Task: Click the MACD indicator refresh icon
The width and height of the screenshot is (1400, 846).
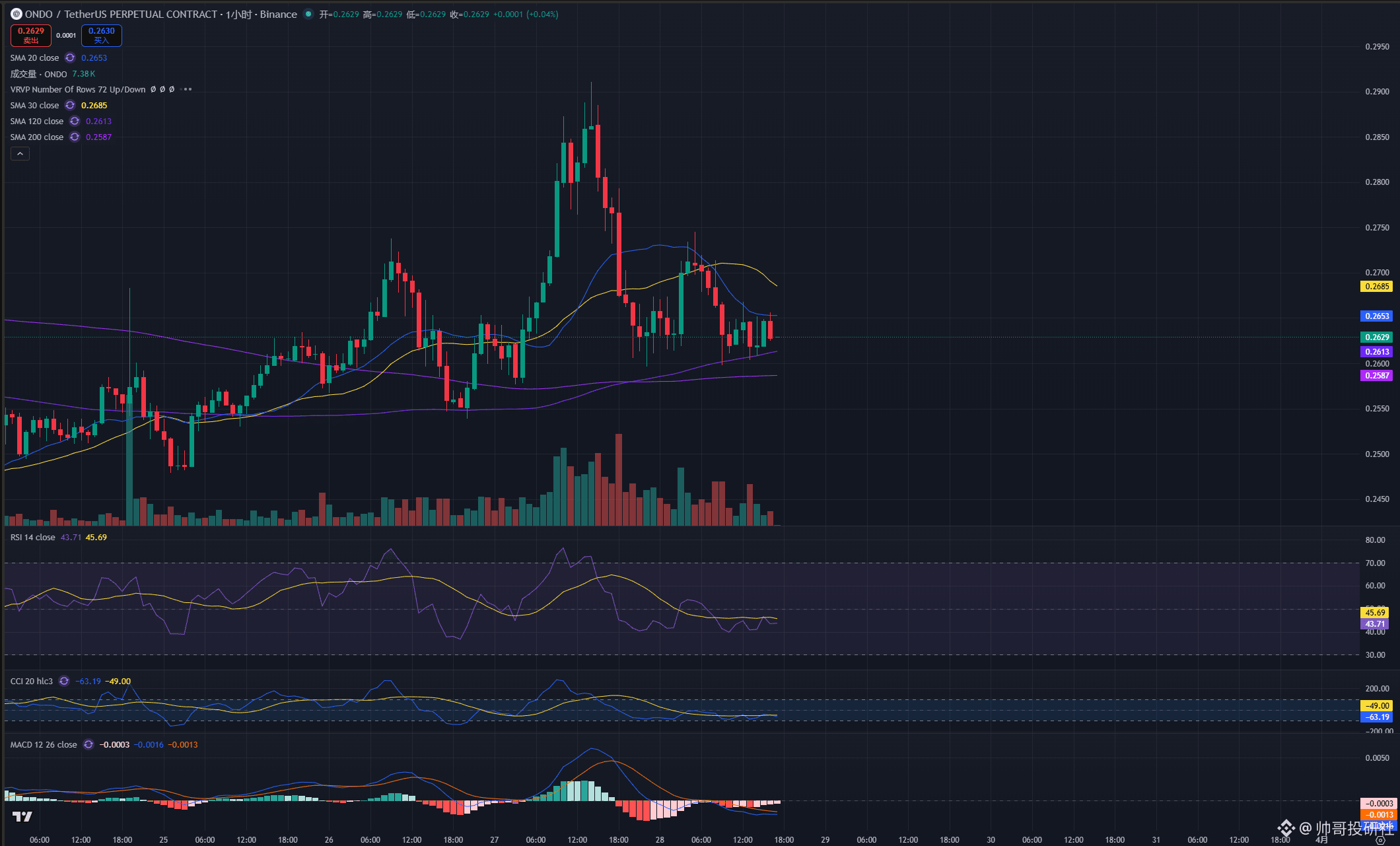Action: (x=88, y=744)
